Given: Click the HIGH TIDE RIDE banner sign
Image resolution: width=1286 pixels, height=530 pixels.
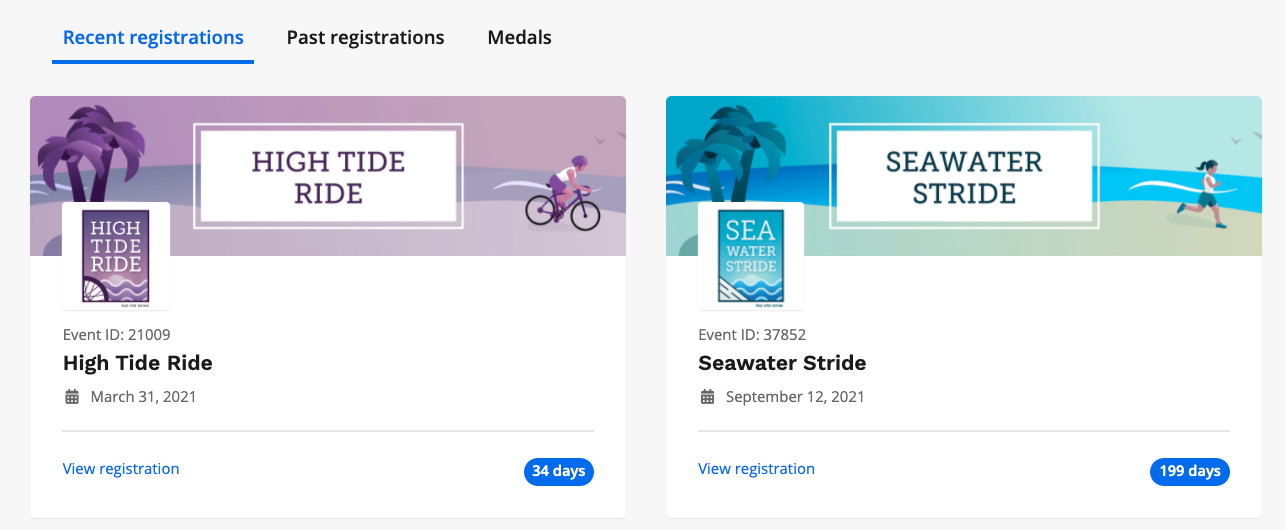Looking at the screenshot, I should 328,176.
